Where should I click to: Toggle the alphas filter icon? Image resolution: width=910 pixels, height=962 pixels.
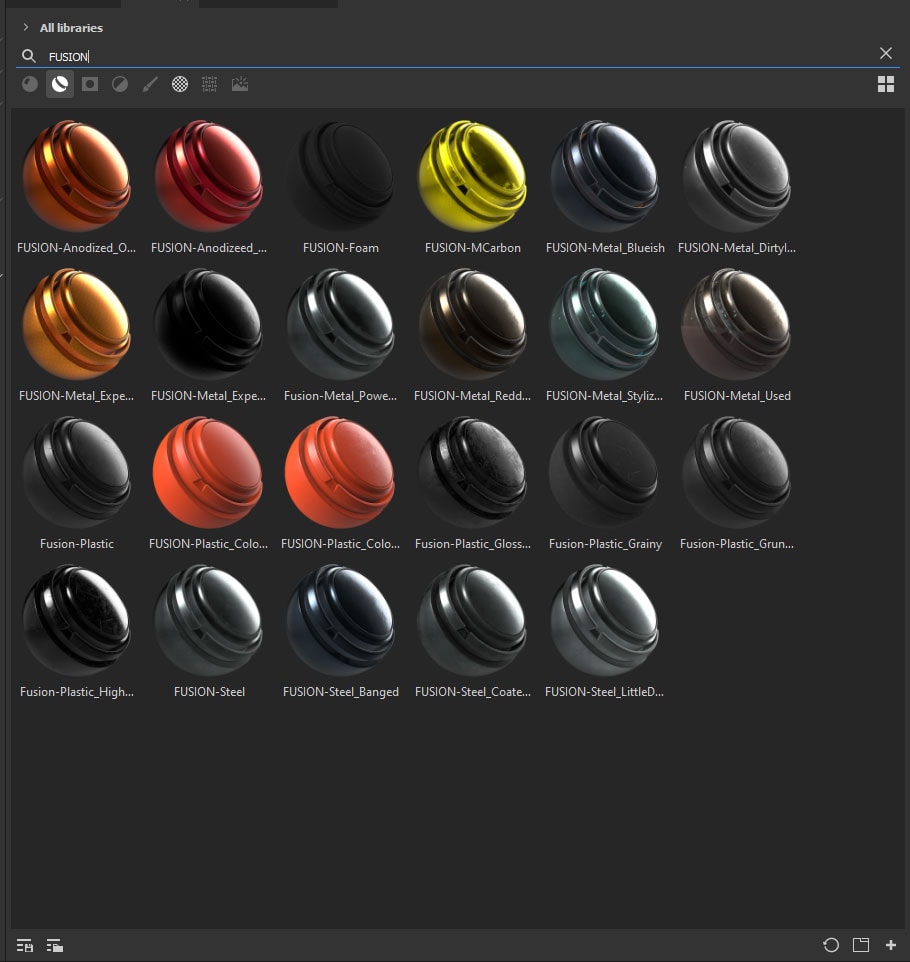180,84
